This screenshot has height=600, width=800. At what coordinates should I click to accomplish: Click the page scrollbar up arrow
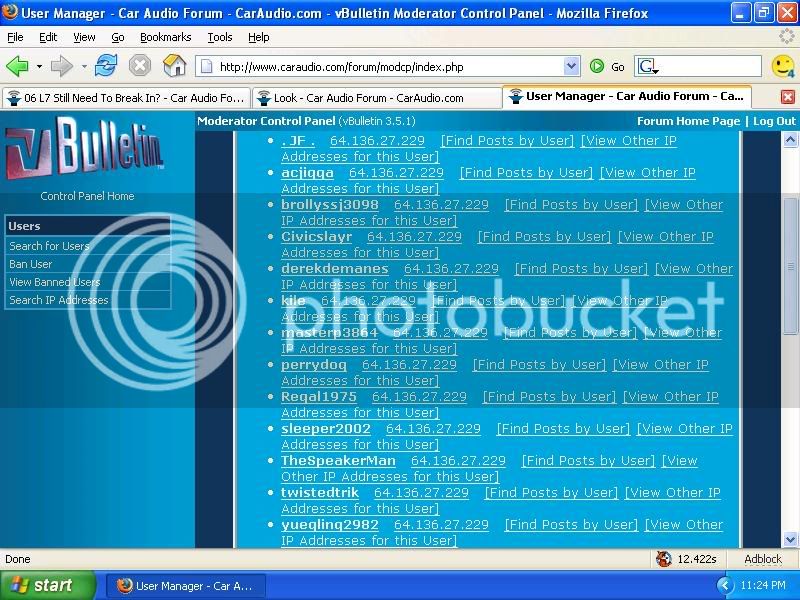[790, 139]
